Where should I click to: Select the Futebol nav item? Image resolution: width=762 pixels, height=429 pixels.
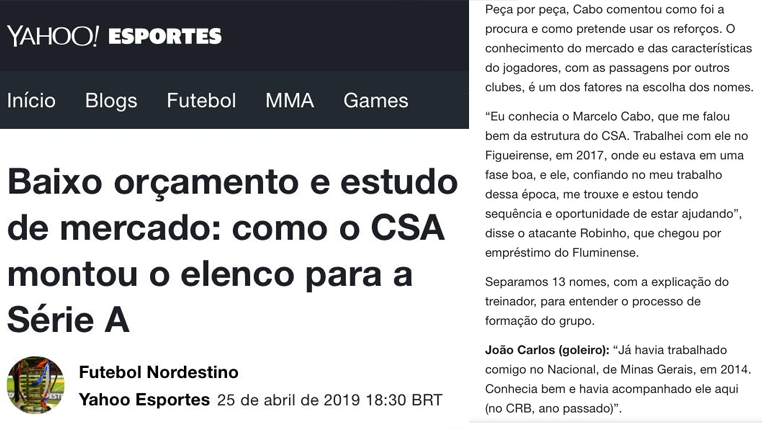(x=201, y=101)
